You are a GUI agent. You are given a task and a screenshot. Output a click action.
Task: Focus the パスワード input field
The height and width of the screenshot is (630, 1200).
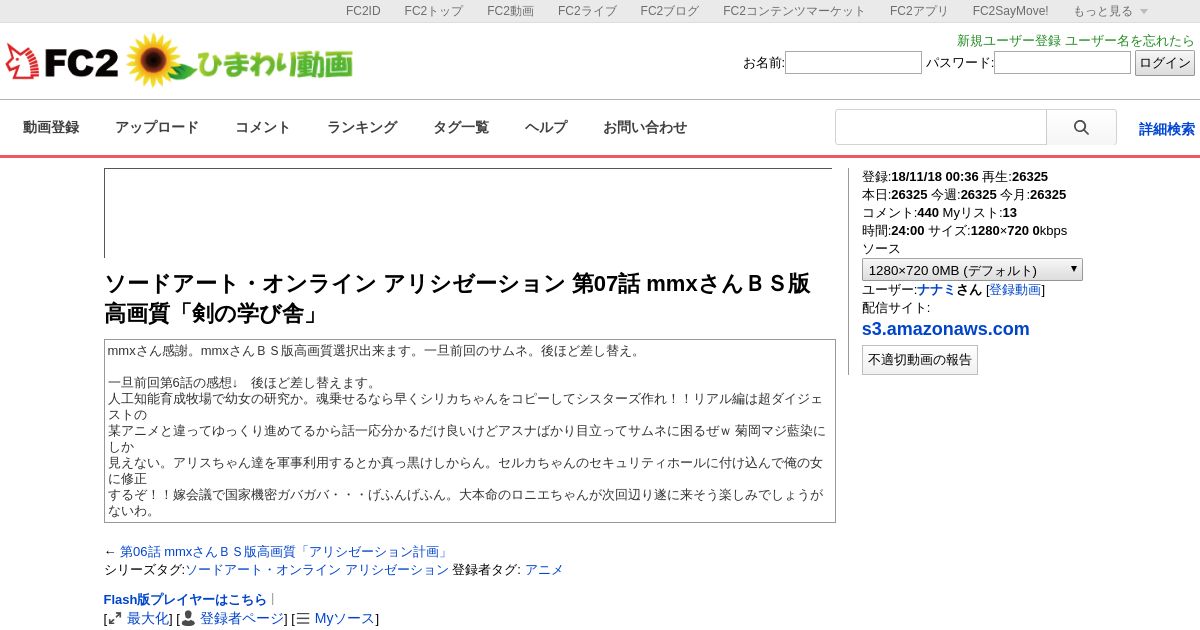click(x=1062, y=63)
